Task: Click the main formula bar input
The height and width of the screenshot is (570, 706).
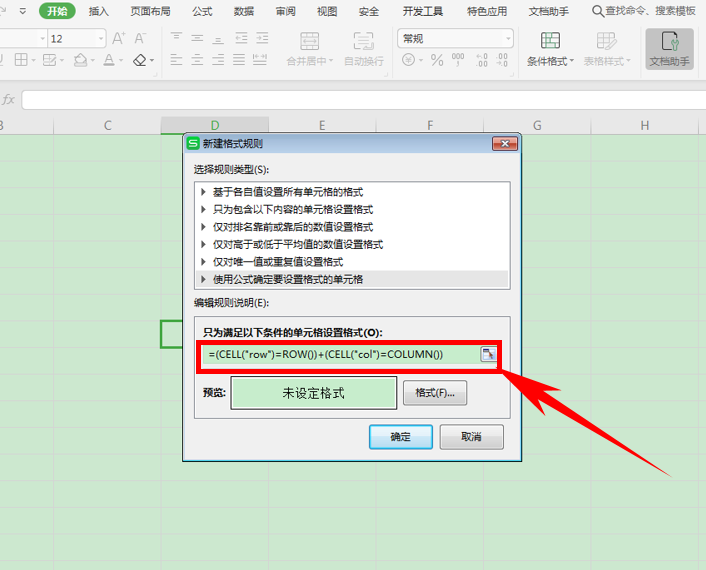Action: 364,100
